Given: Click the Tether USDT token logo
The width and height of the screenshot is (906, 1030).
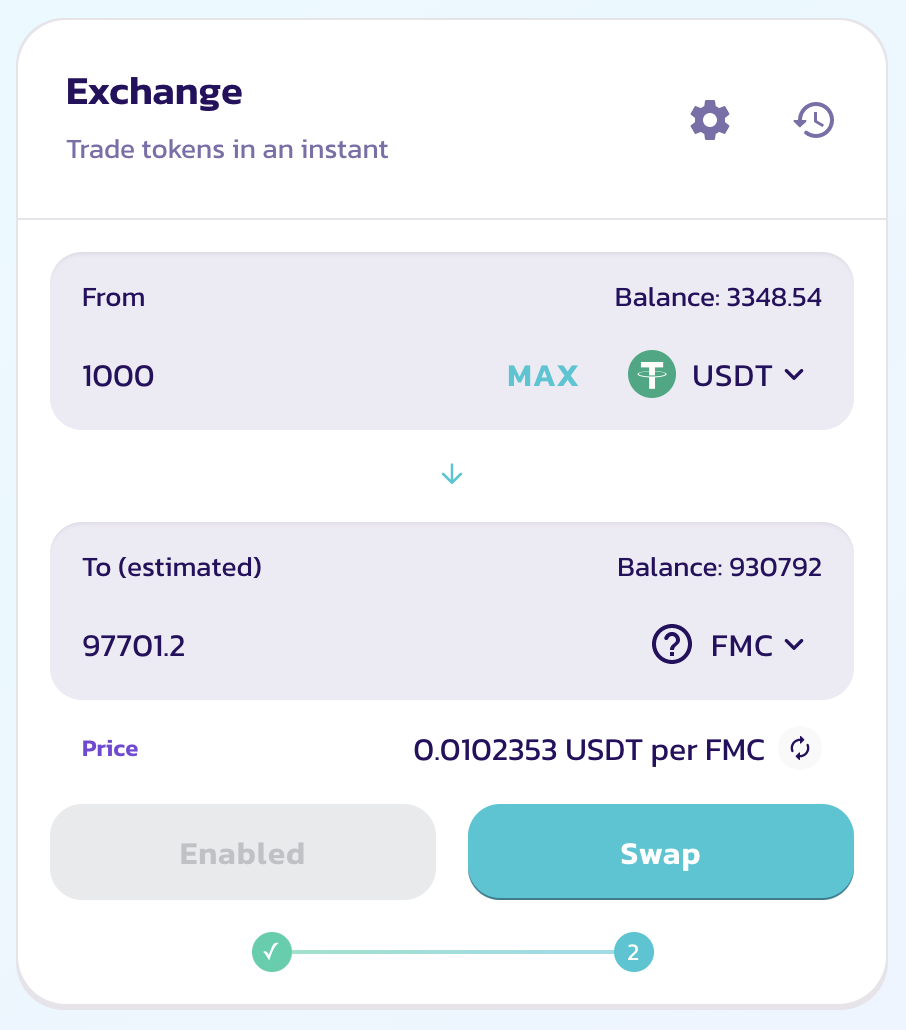Looking at the screenshot, I should [652, 374].
